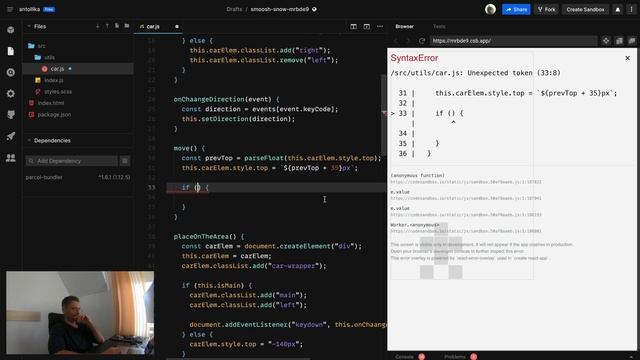Click parcel-bundler dependency entry

pos(78,177)
